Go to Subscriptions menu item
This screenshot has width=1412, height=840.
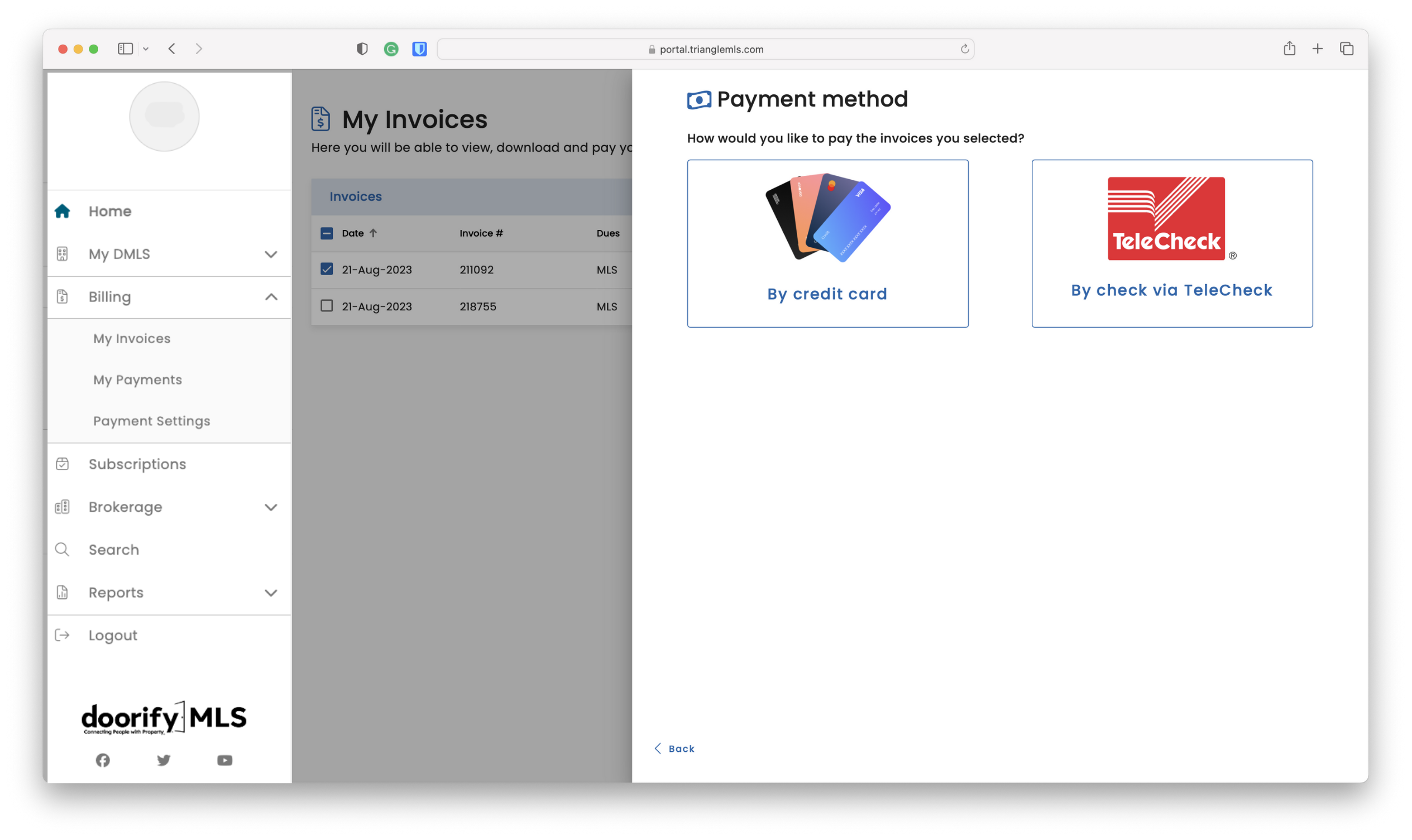tap(137, 464)
